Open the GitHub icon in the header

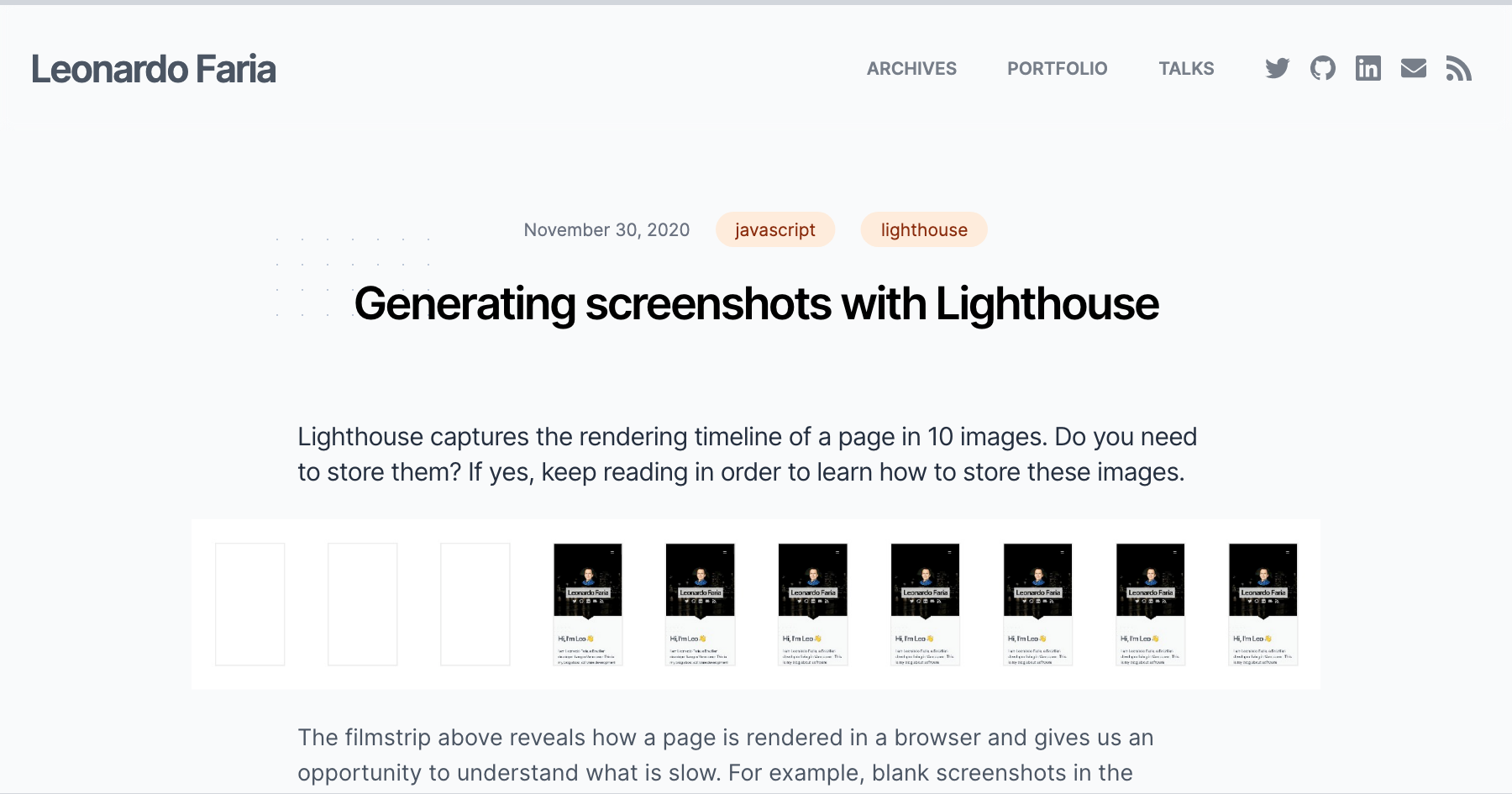[1322, 68]
